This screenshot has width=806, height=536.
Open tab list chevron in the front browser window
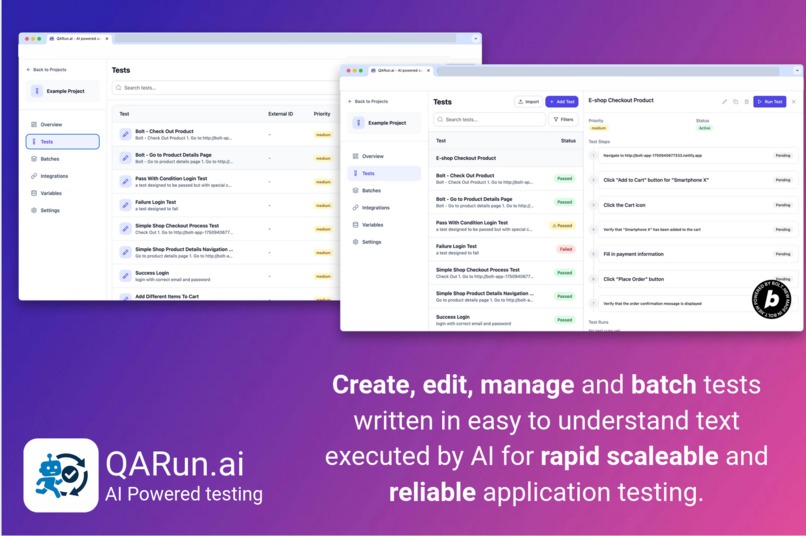coord(797,70)
